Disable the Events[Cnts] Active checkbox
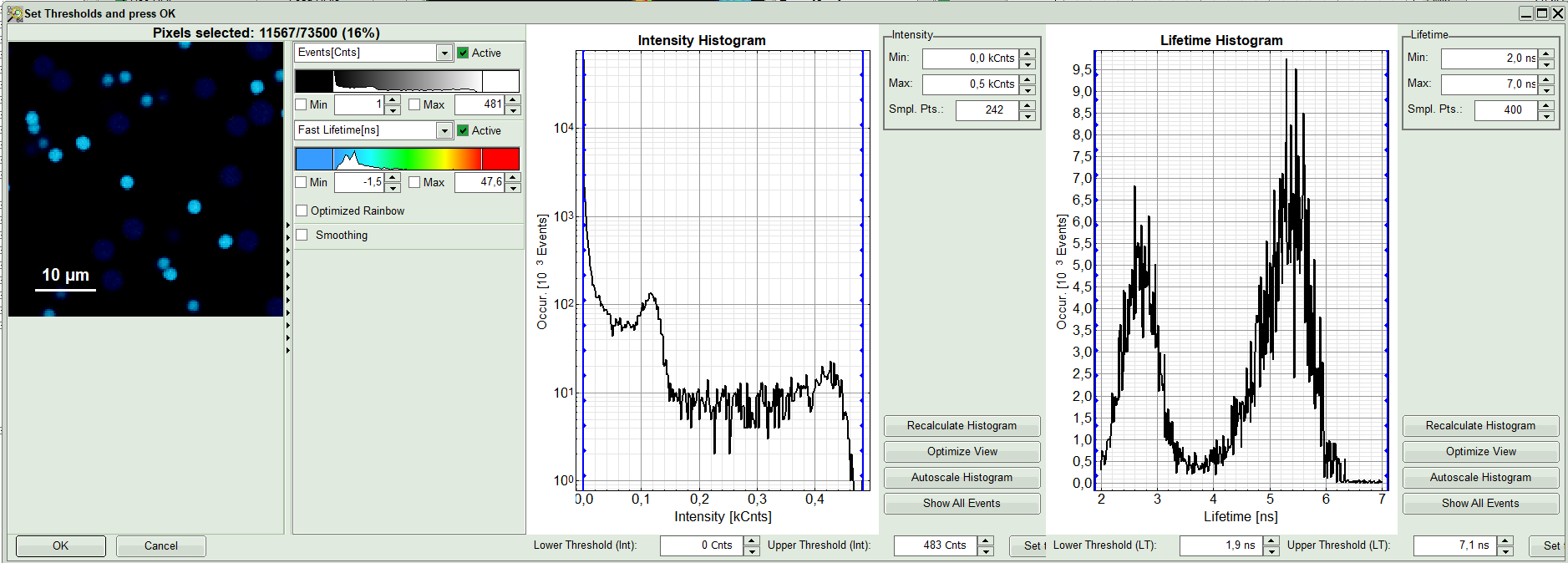 click(x=463, y=53)
